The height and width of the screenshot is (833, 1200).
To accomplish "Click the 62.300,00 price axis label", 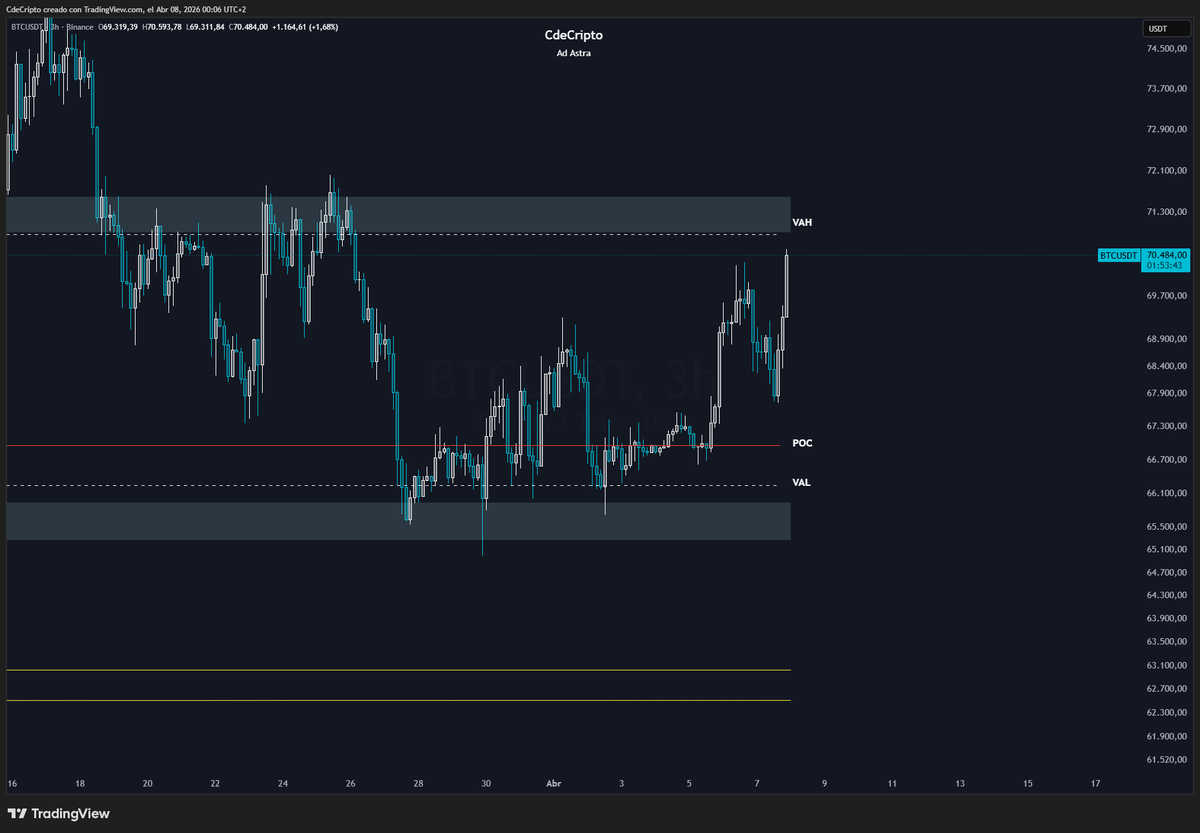I will coord(1166,713).
